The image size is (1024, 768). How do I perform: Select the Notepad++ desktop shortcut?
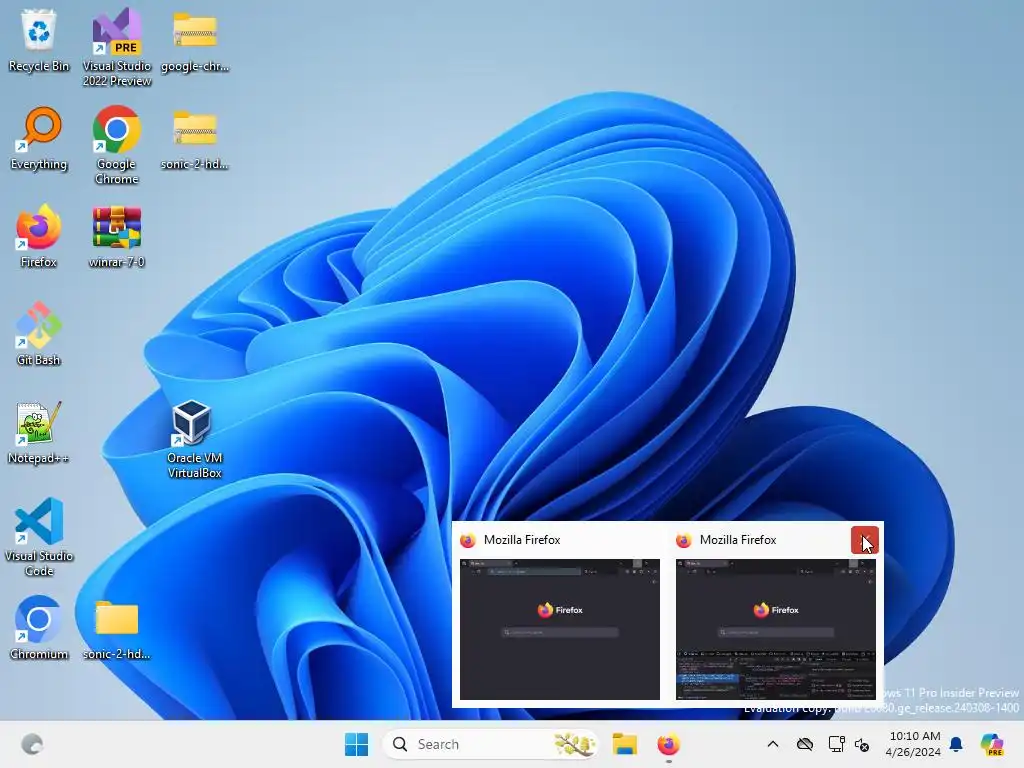click(39, 432)
